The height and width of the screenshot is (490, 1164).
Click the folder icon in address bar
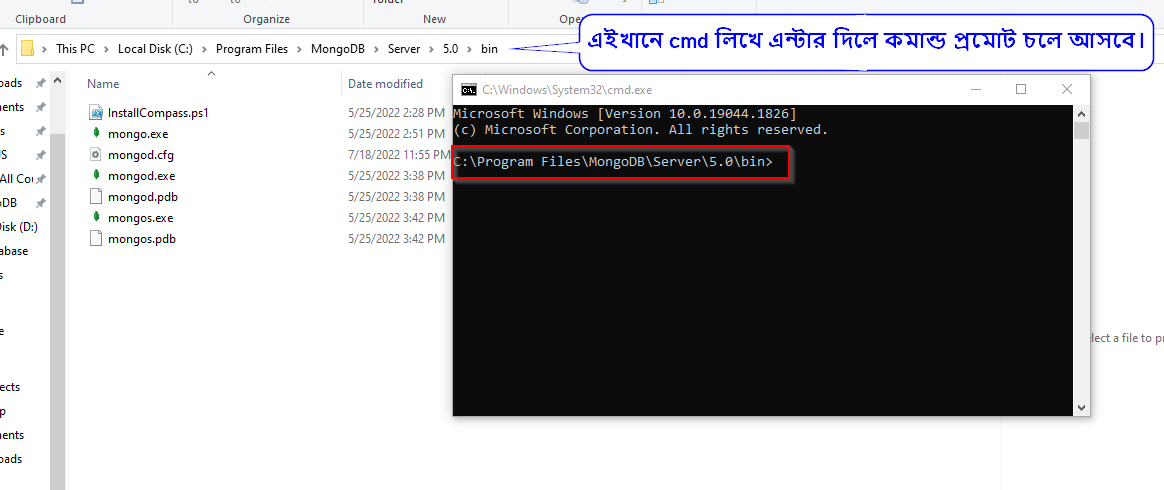tap(28, 48)
